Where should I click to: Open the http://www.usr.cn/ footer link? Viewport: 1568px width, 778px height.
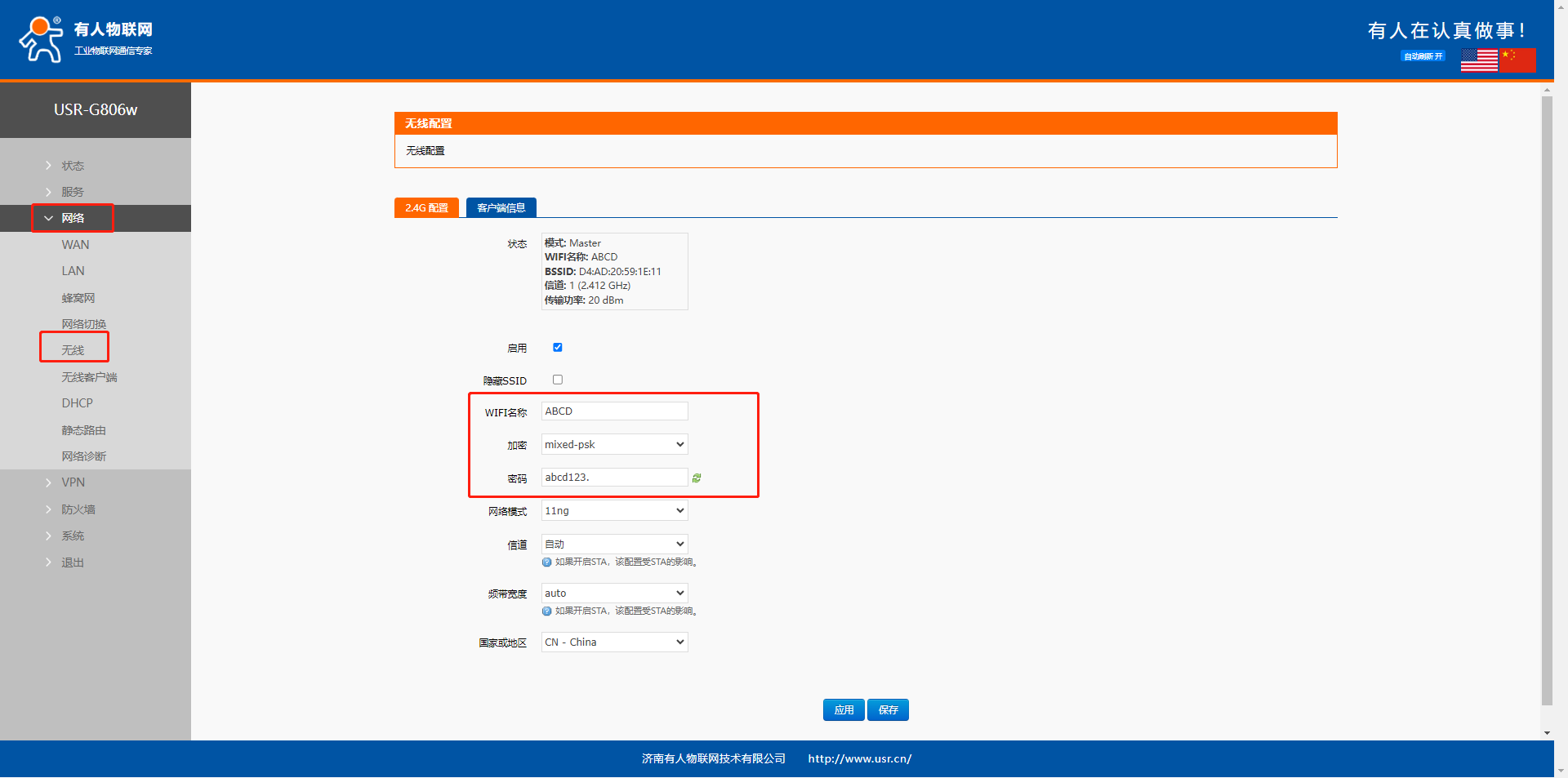tap(859, 758)
